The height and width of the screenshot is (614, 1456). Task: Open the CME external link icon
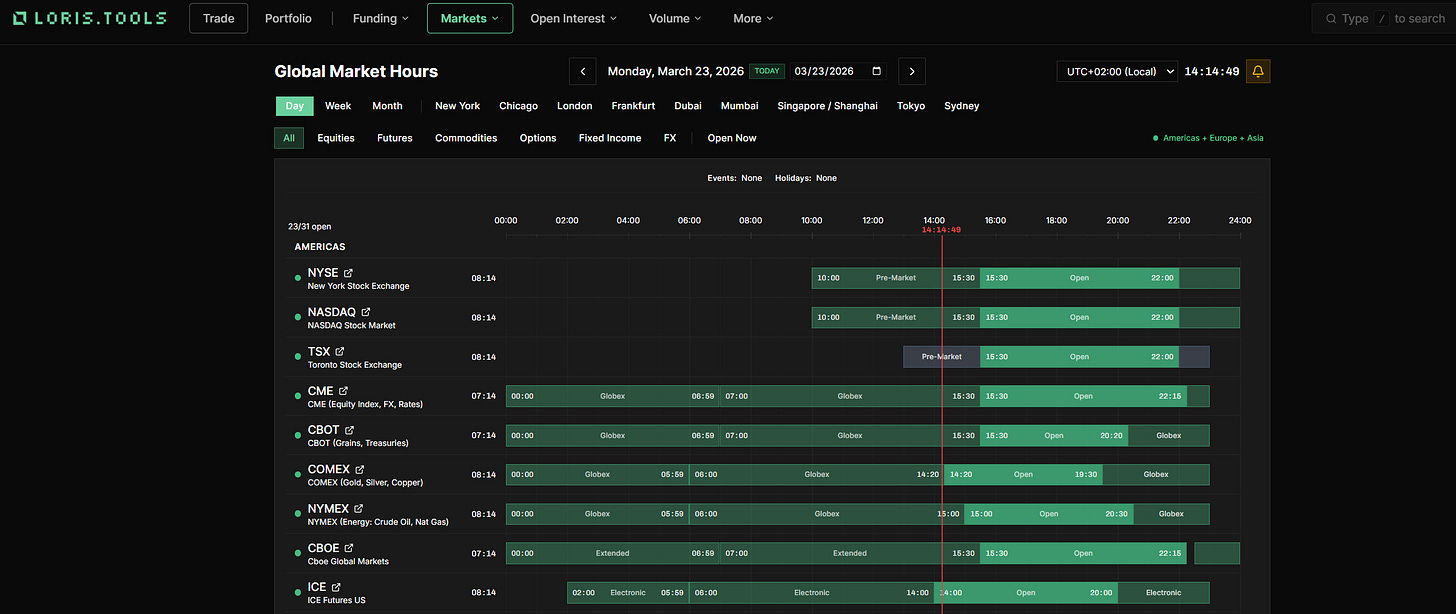click(x=343, y=391)
